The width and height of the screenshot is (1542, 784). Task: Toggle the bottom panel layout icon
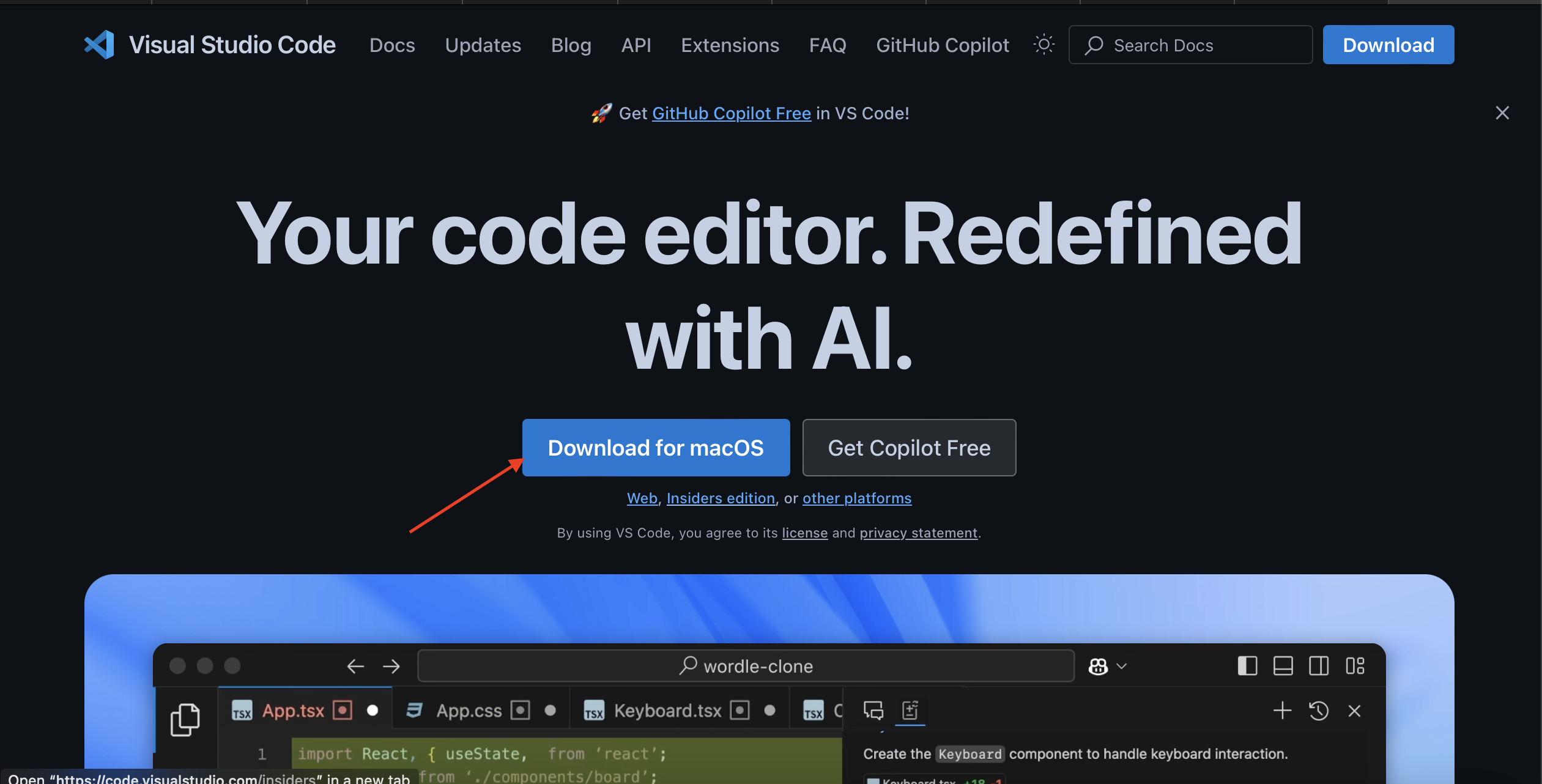pos(1283,665)
